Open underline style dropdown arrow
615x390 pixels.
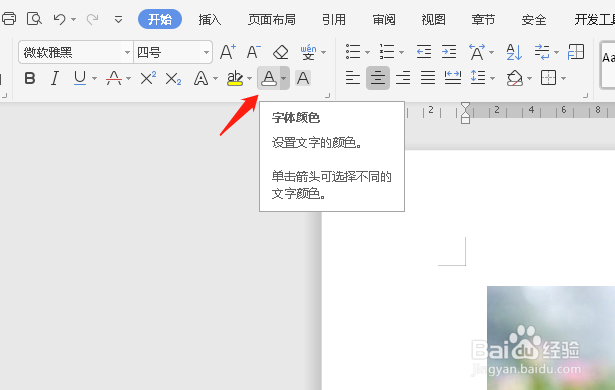click(94, 79)
